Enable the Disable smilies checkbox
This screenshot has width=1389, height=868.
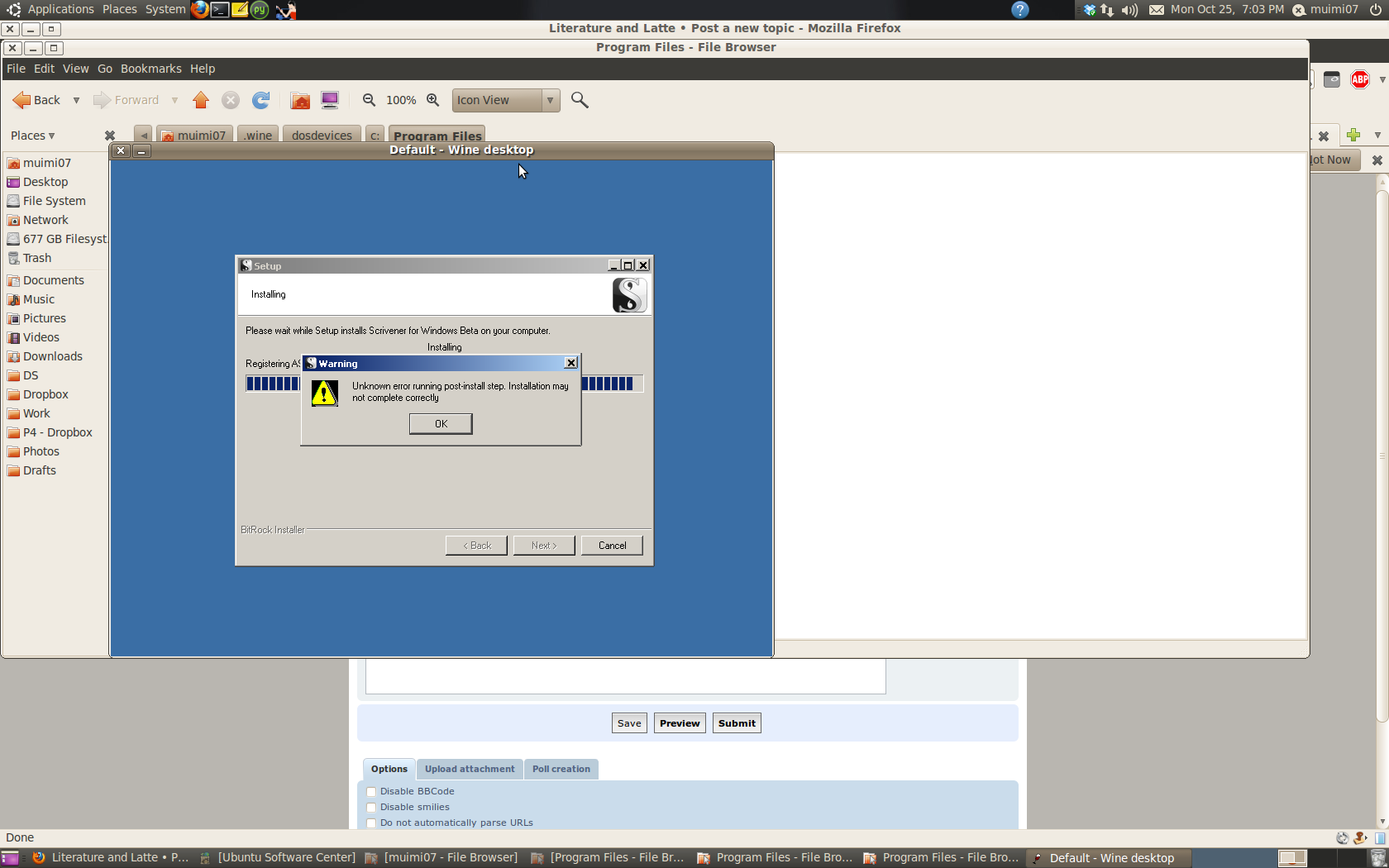[371, 808]
